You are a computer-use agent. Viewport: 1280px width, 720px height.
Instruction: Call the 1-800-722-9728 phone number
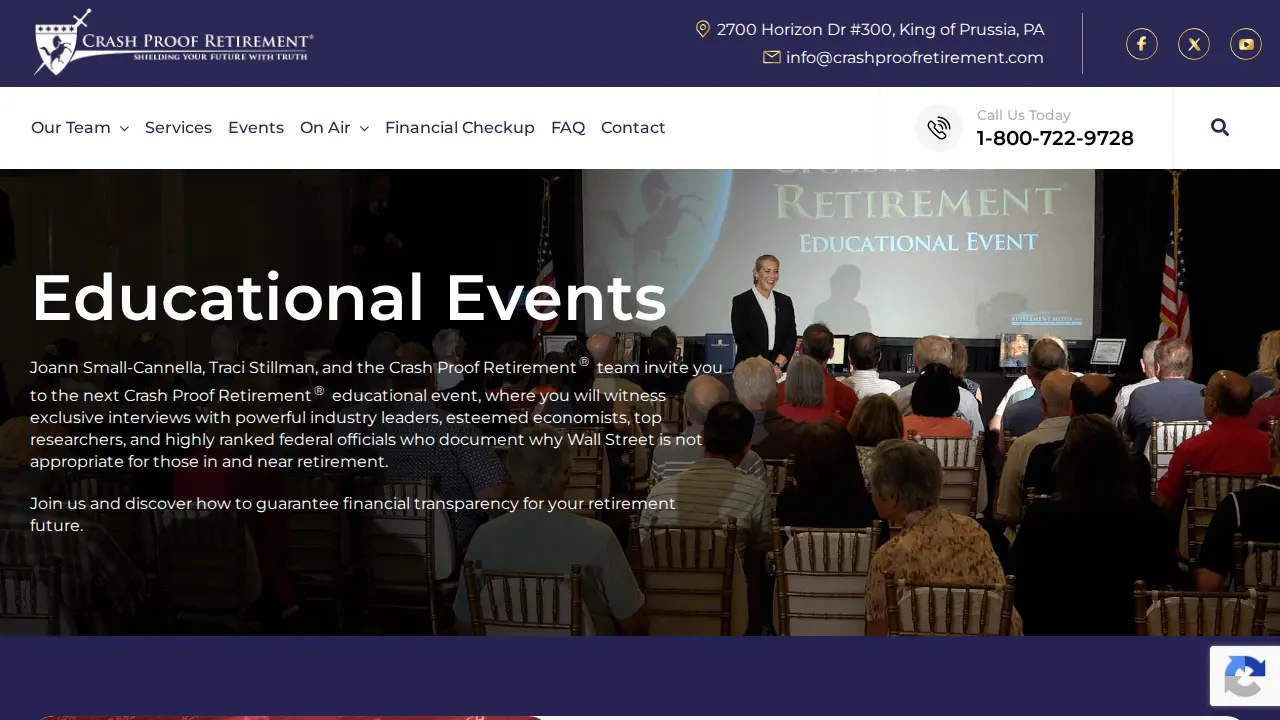tap(1055, 138)
